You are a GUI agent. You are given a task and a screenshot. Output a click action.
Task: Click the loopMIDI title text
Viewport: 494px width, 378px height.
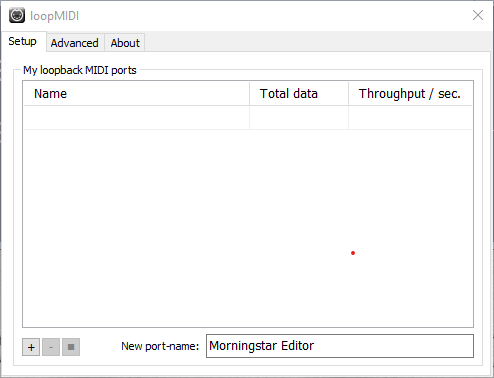(55, 16)
